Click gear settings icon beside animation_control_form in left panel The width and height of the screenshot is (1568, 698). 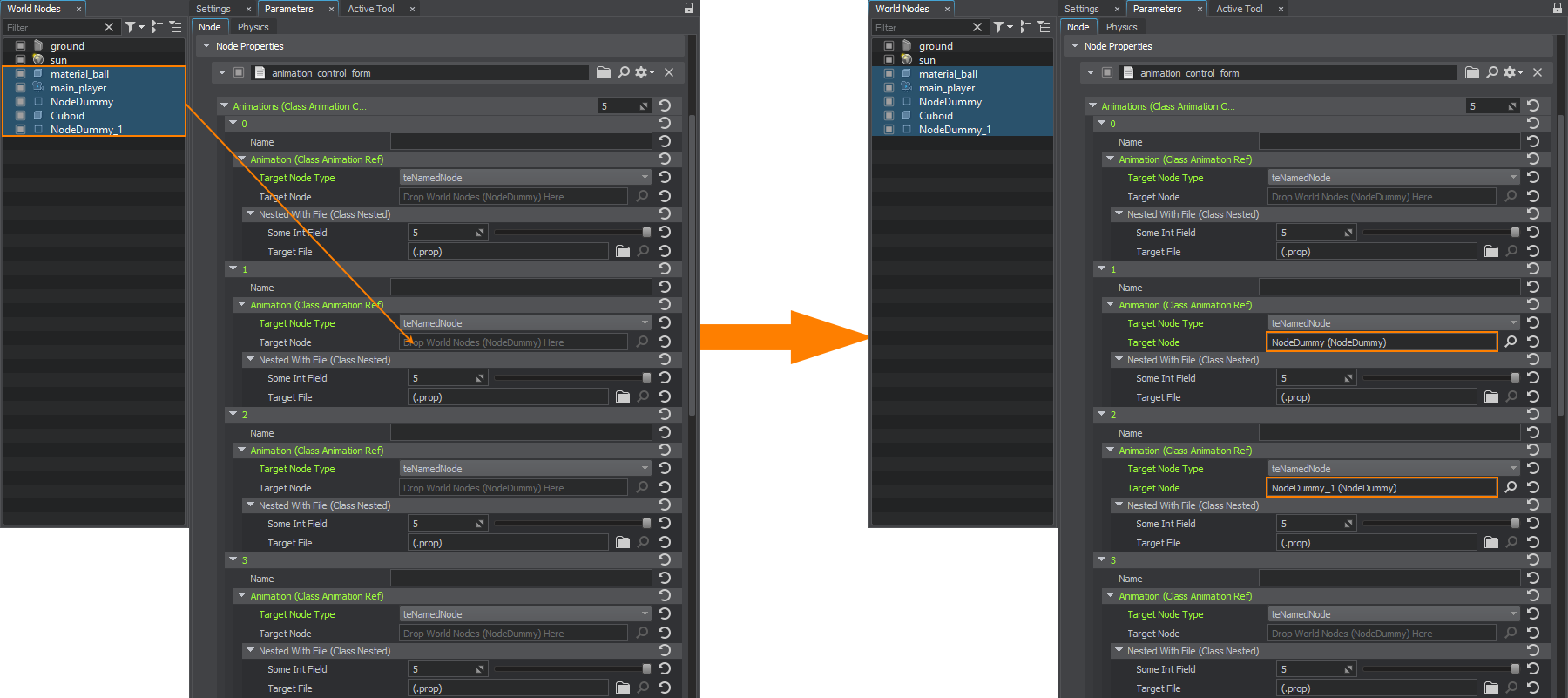point(643,72)
